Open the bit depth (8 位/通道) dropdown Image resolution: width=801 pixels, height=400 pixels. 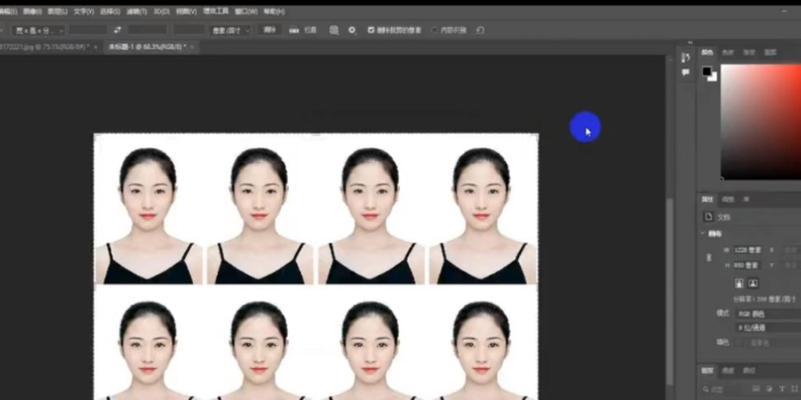click(x=768, y=327)
